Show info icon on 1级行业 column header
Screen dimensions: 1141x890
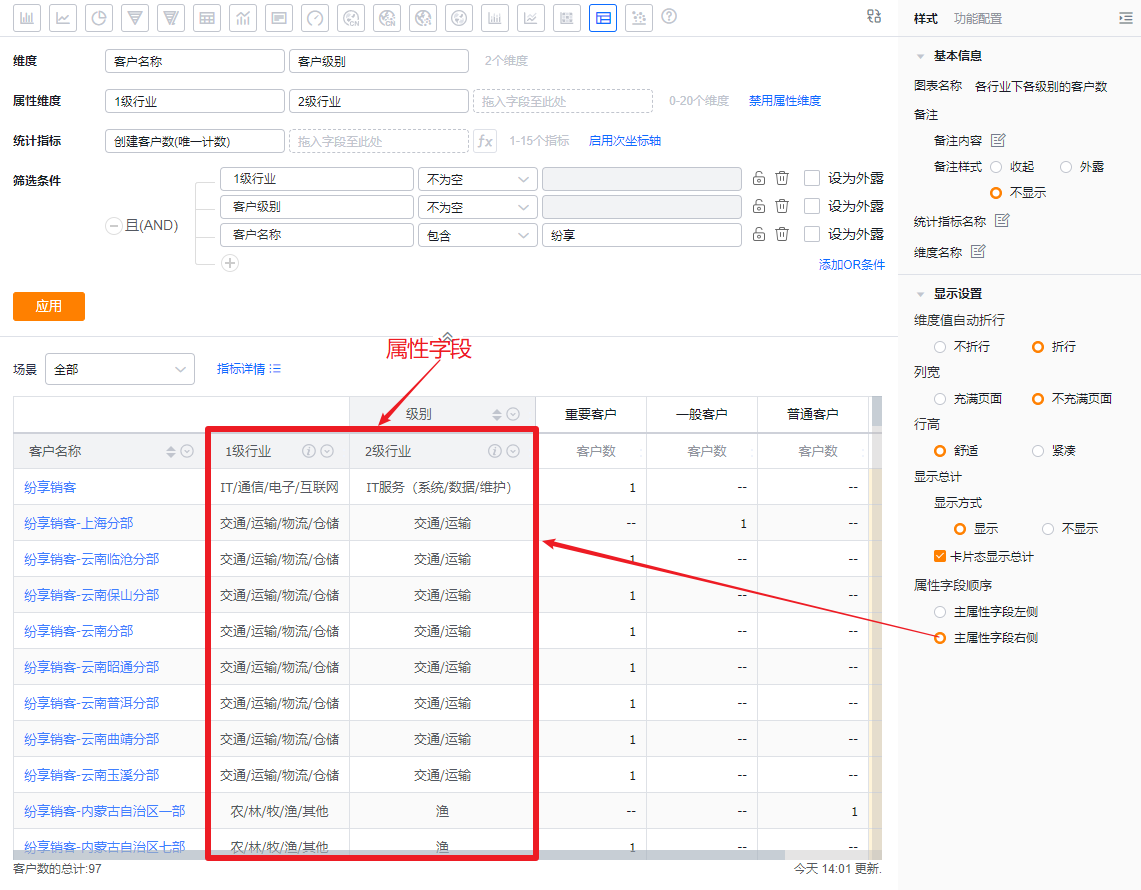(309, 451)
